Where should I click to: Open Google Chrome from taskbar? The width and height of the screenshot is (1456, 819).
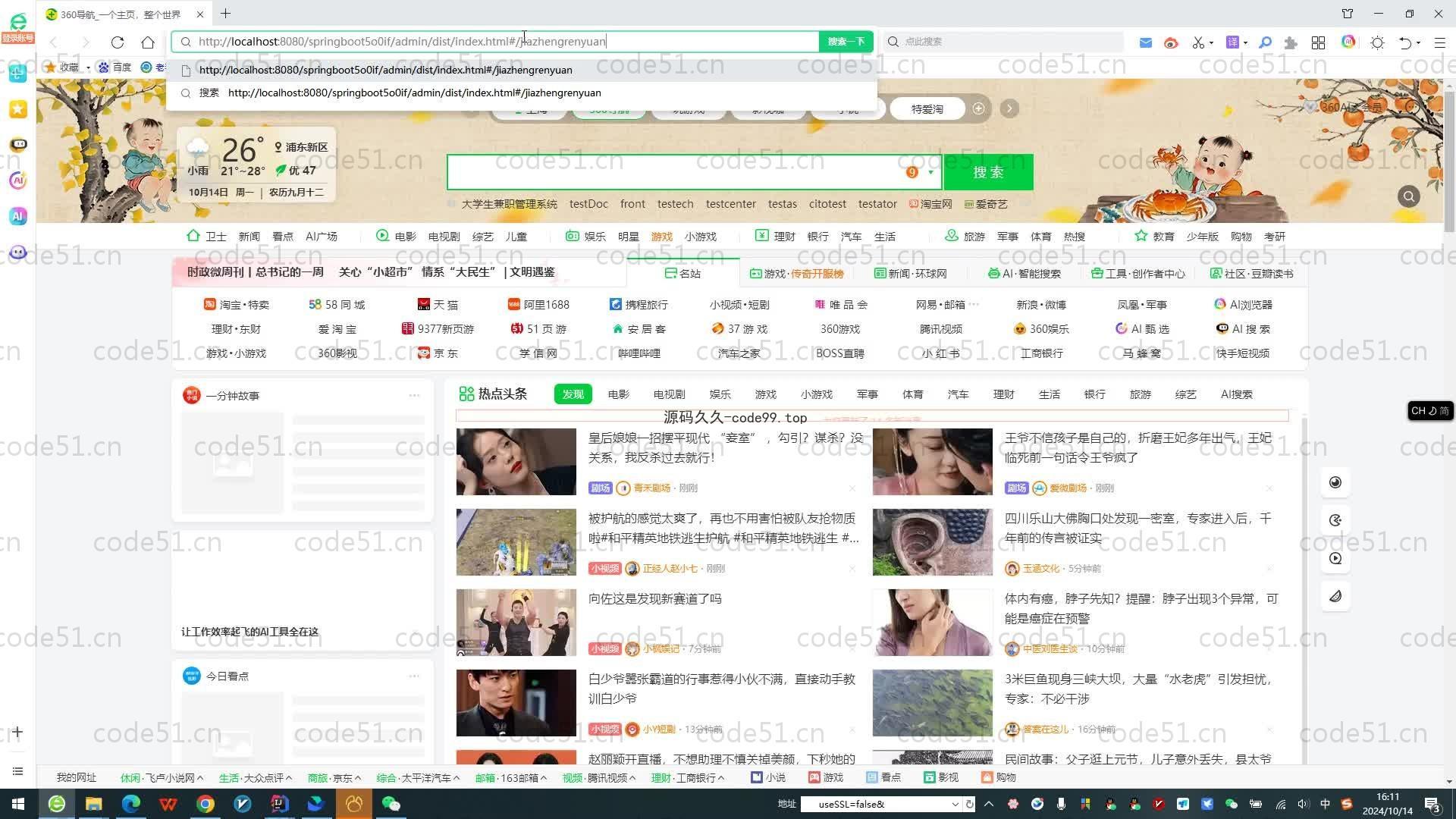tap(205, 804)
